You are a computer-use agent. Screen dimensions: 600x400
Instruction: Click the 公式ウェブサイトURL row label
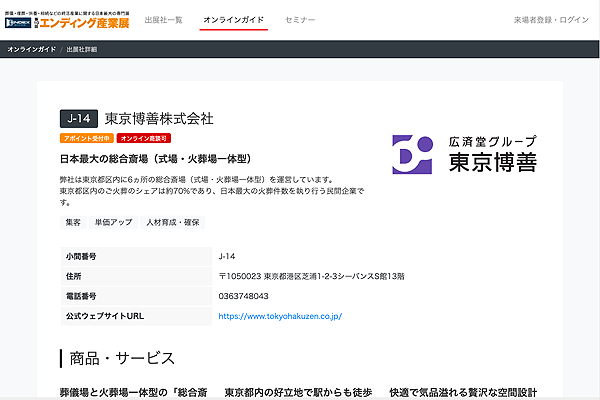(x=136, y=316)
